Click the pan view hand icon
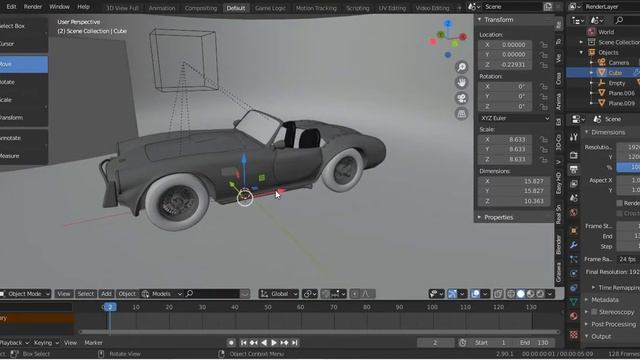Image resolution: width=640 pixels, height=360 pixels. [461, 82]
